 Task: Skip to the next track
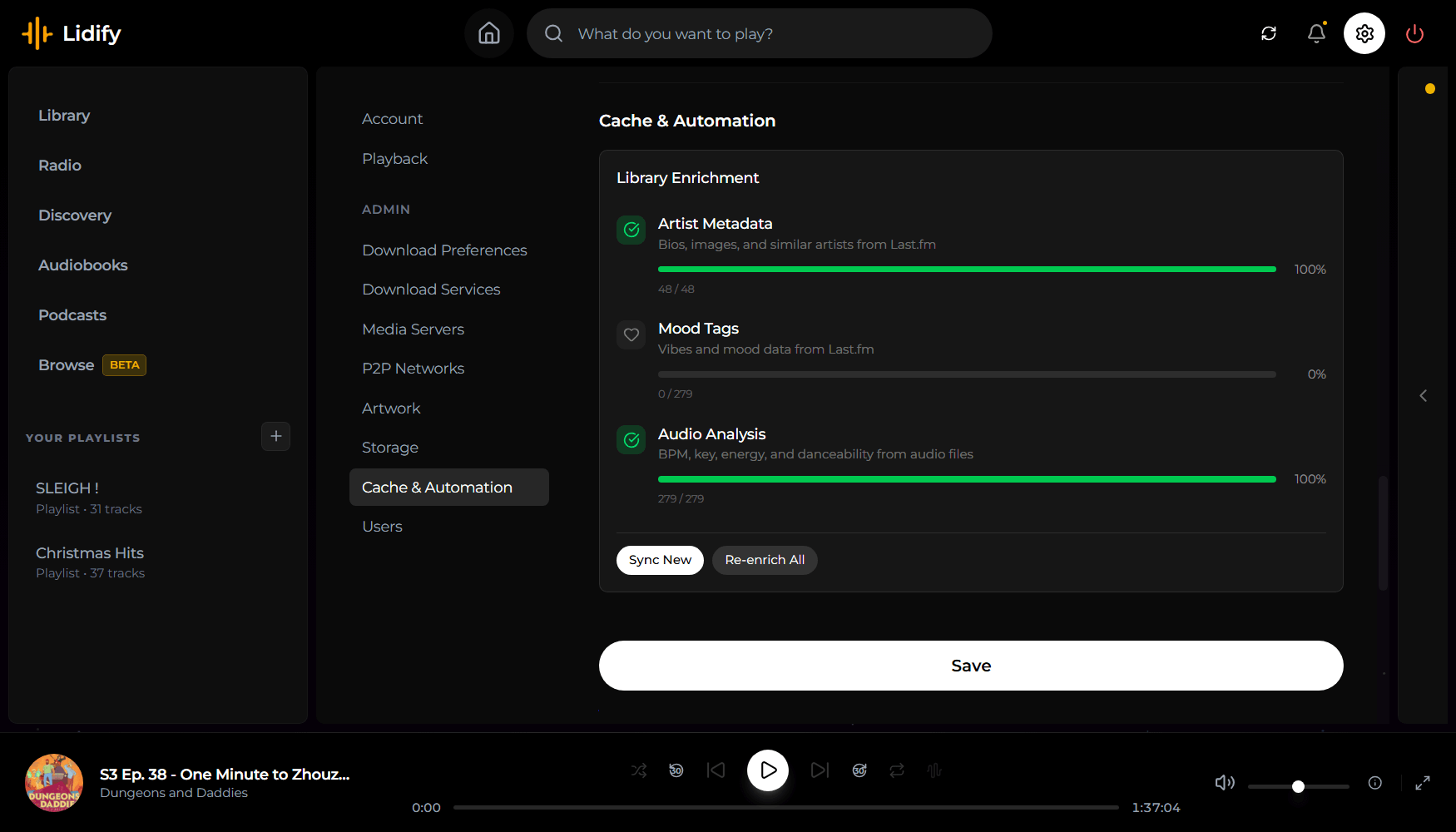coord(820,770)
